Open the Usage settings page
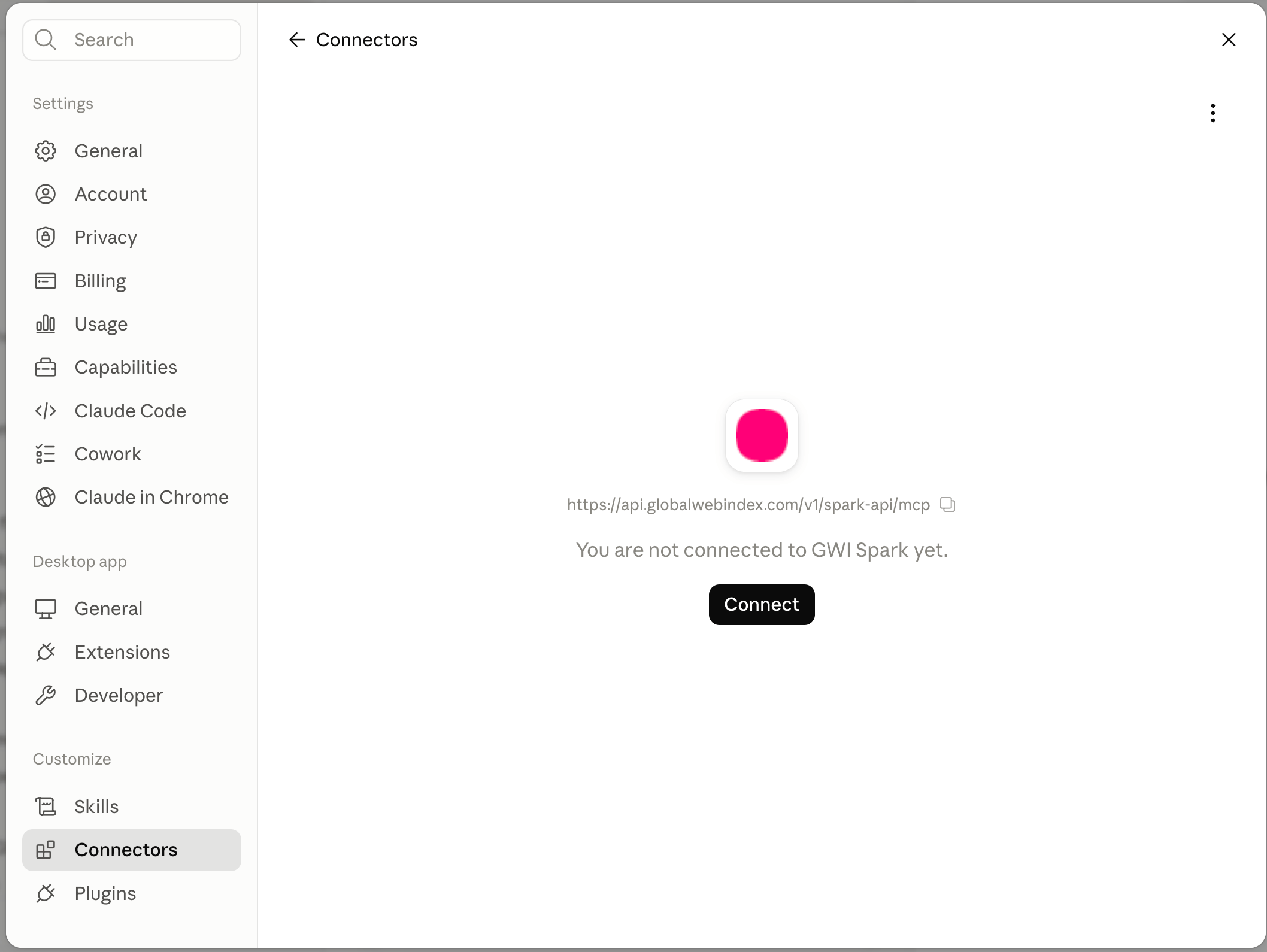 click(132, 324)
